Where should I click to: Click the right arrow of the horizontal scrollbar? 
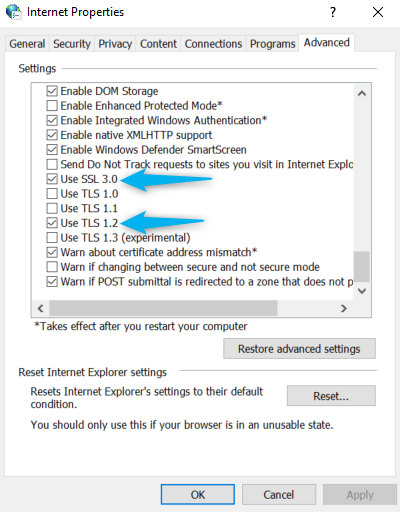coord(344,308)
